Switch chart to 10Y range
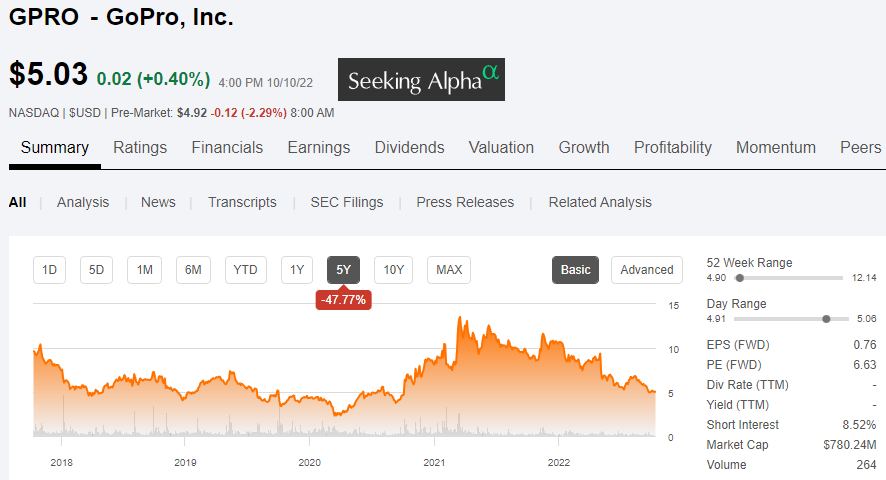 tap(393, 270)
